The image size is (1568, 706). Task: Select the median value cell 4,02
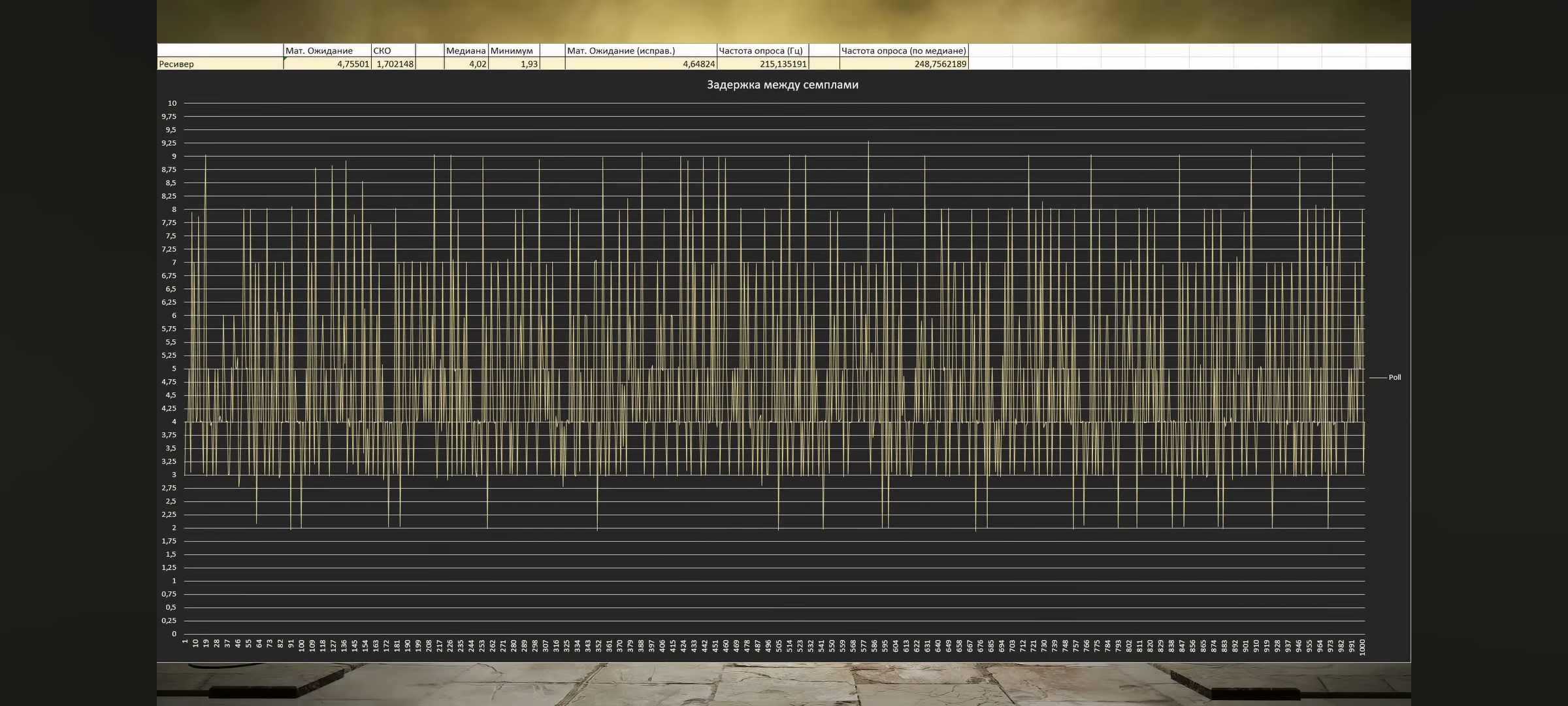tap(466, 64)
